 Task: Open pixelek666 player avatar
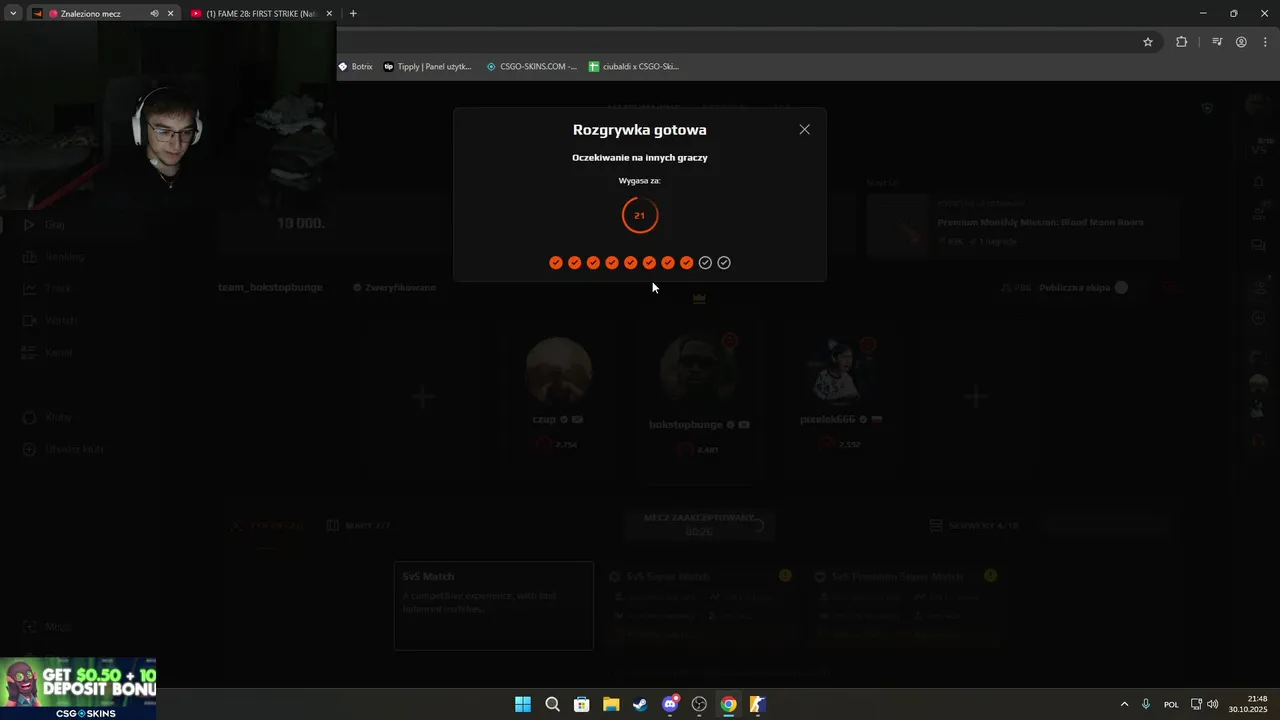tap(838, 371)
